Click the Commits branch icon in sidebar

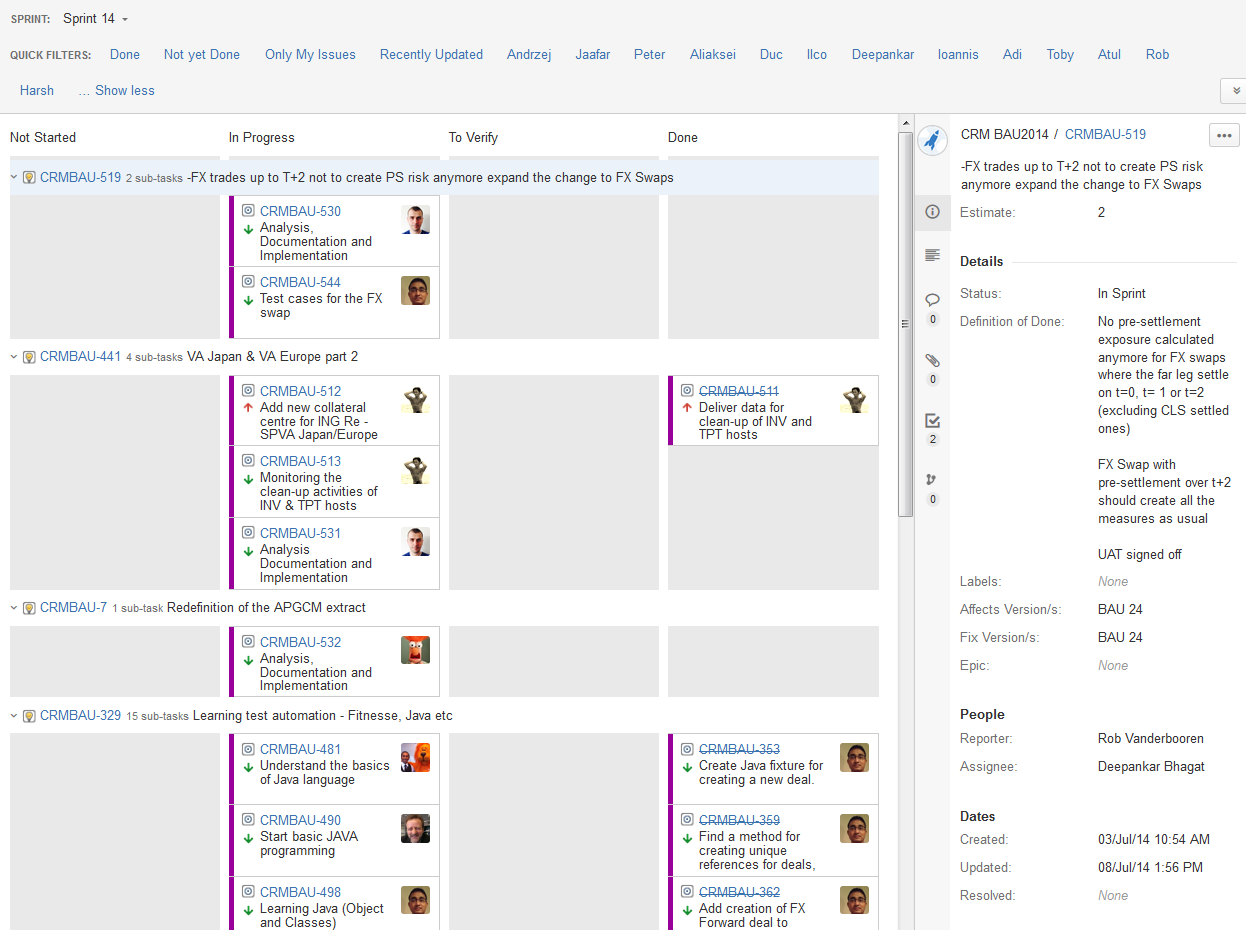[x=932, y=480]
